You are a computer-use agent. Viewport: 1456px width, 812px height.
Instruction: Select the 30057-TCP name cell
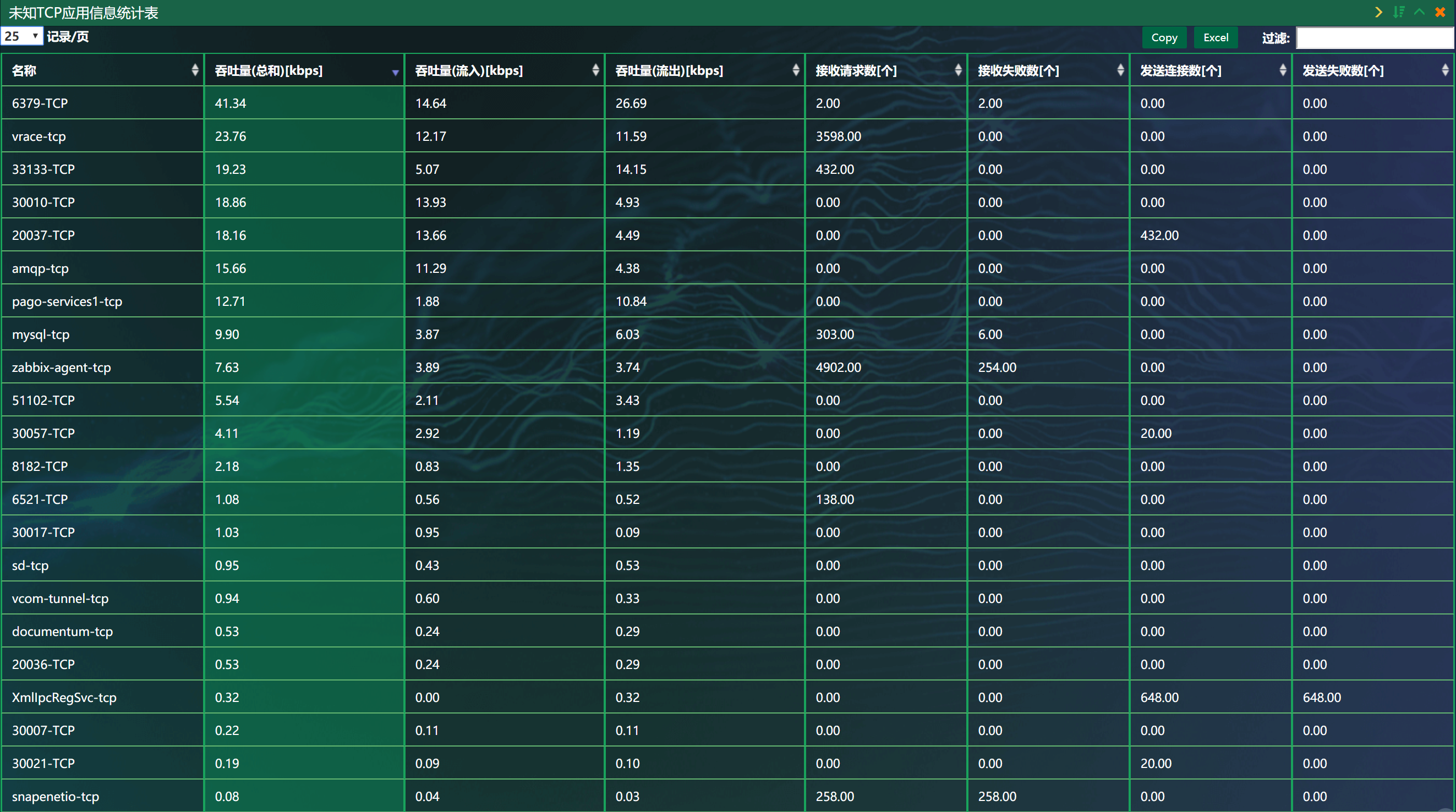pos(102,433)
